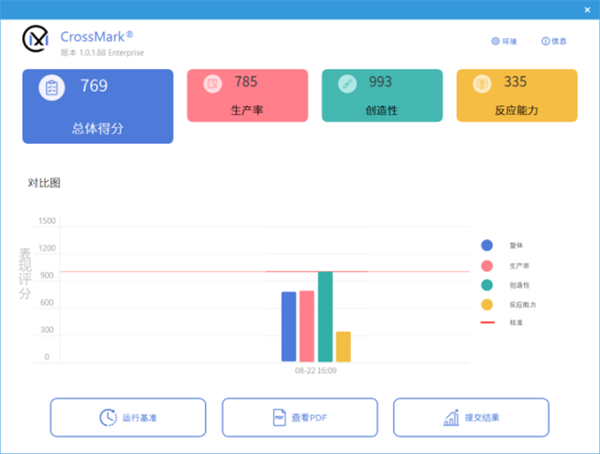This screenshot has width=600, height=454.
Task: Click the 1500 axis label
Action: tap(47, 221)
